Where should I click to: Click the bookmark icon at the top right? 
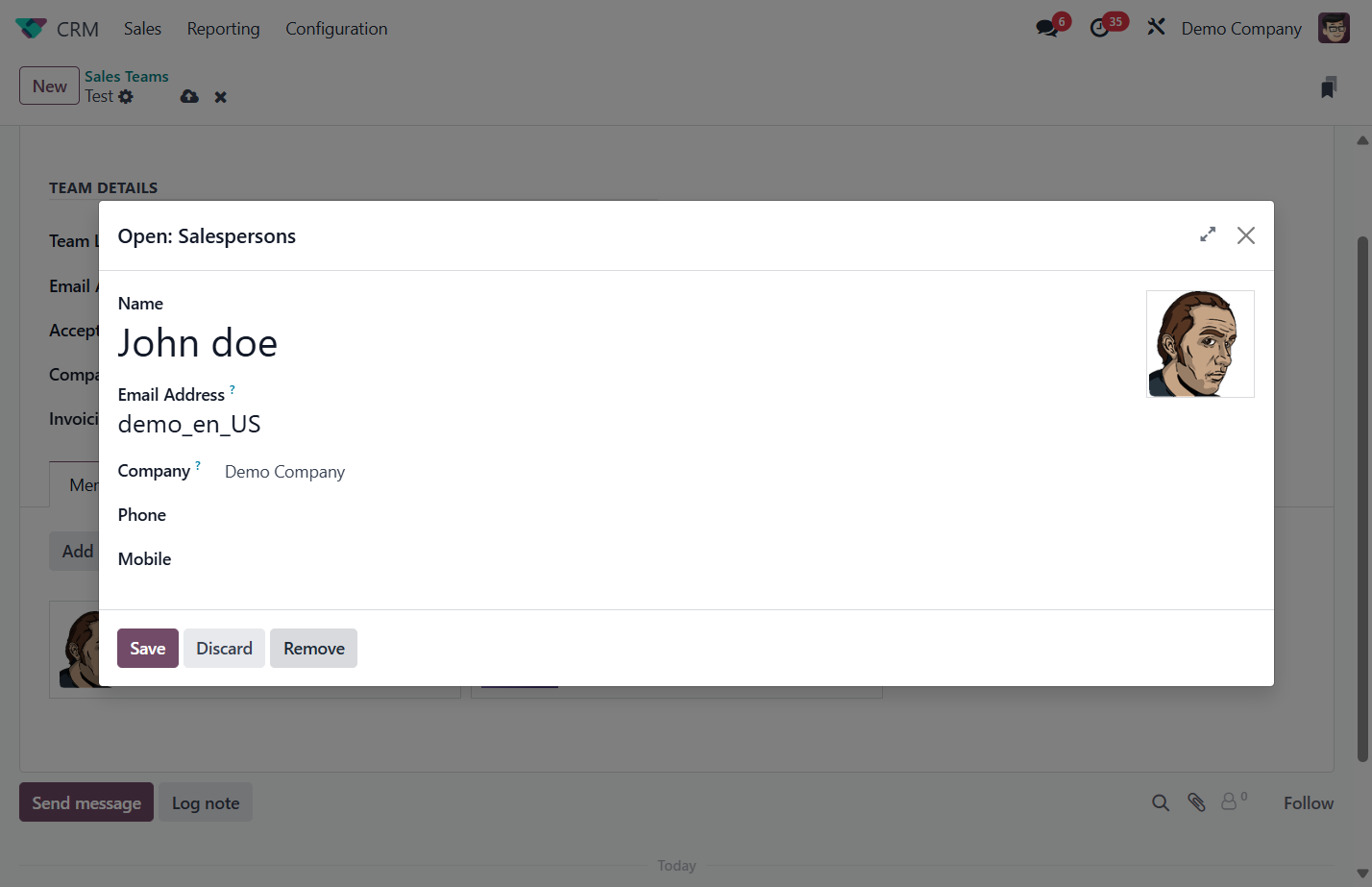click(1329, 87)
